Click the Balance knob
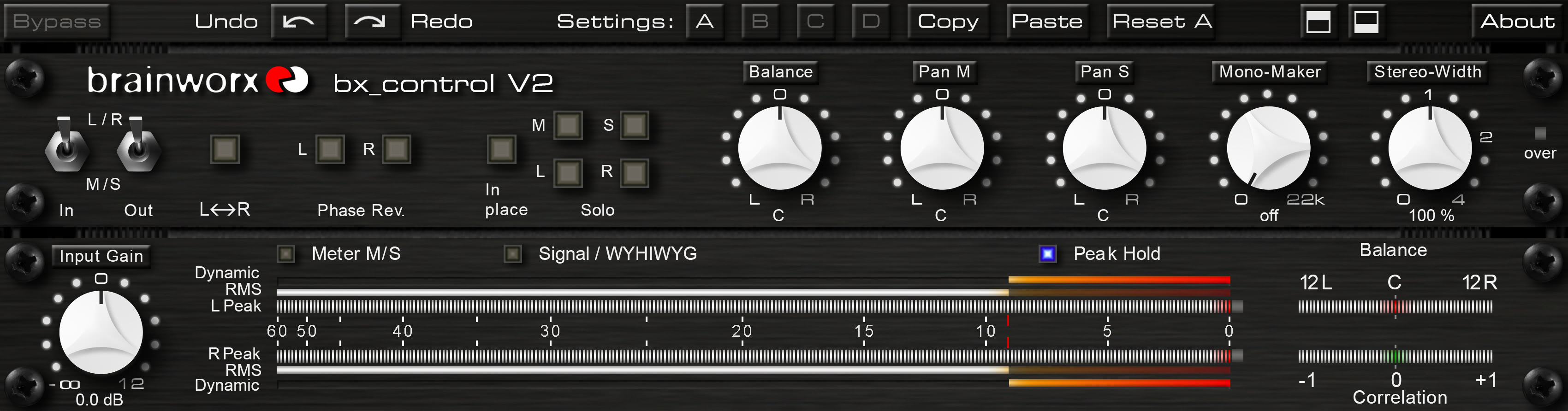Screen dimensions: 1568x411 780,148
